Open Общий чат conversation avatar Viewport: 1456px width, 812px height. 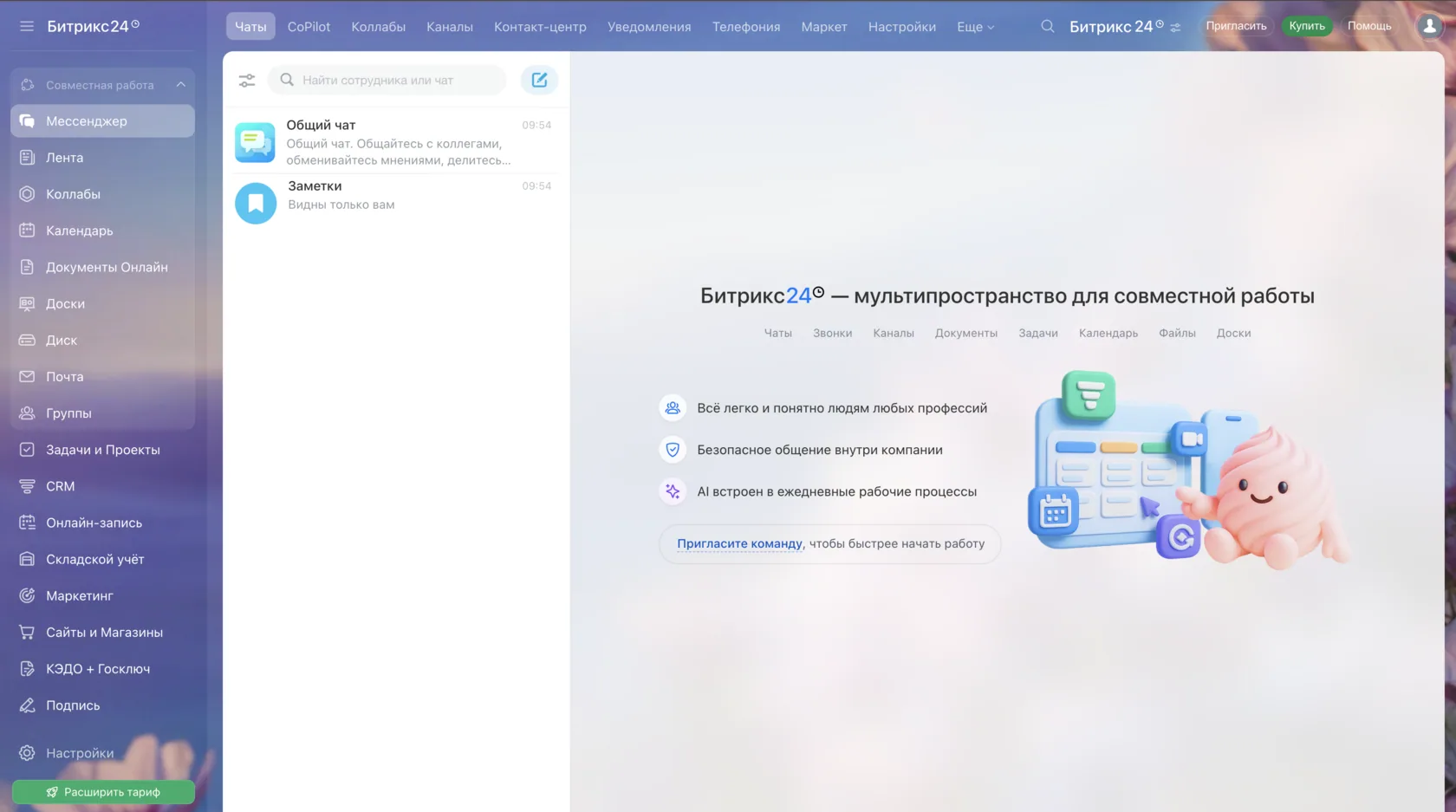[255, 142]
